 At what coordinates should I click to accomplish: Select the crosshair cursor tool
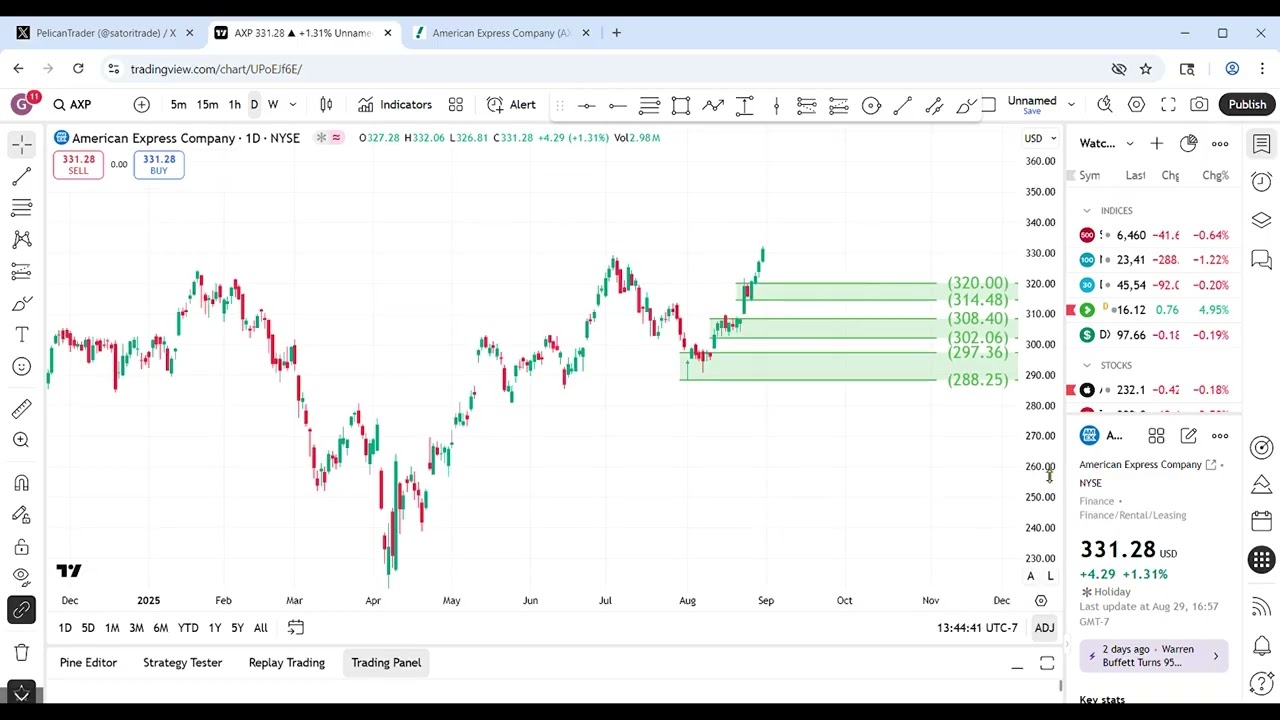pos(21,145)
